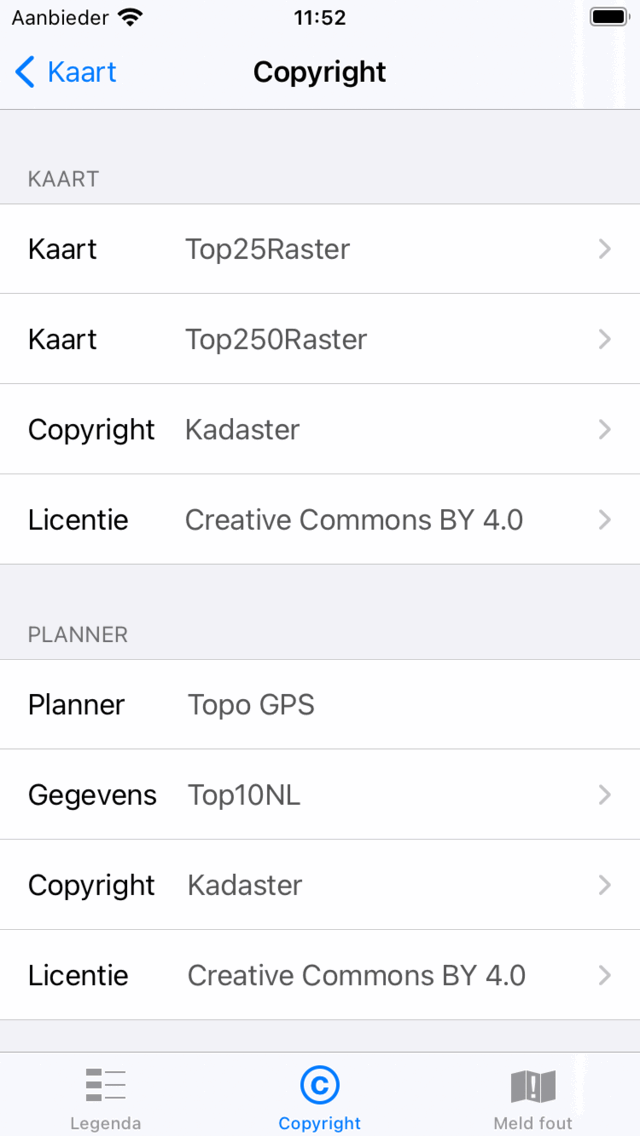
Task: Expand Top10NL data row chevron
Action: point(604,795)
